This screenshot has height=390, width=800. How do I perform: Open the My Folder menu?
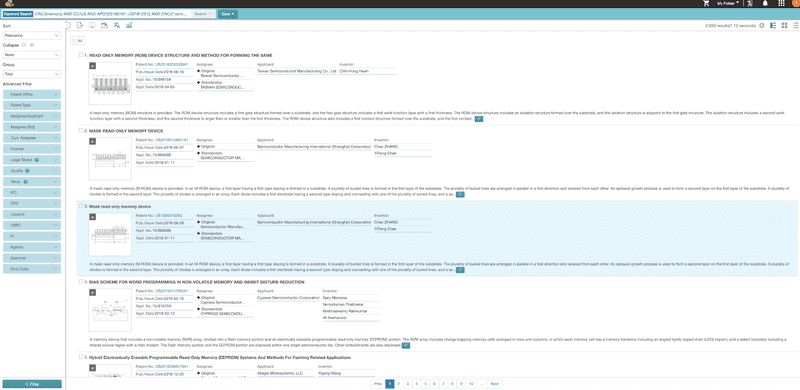click(728, 3)
